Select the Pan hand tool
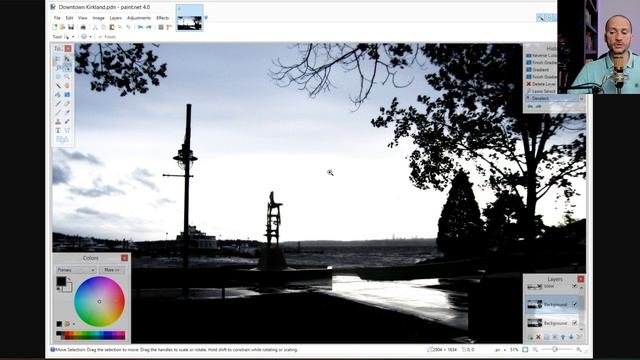The image size is (640, 360). (67, 86)
